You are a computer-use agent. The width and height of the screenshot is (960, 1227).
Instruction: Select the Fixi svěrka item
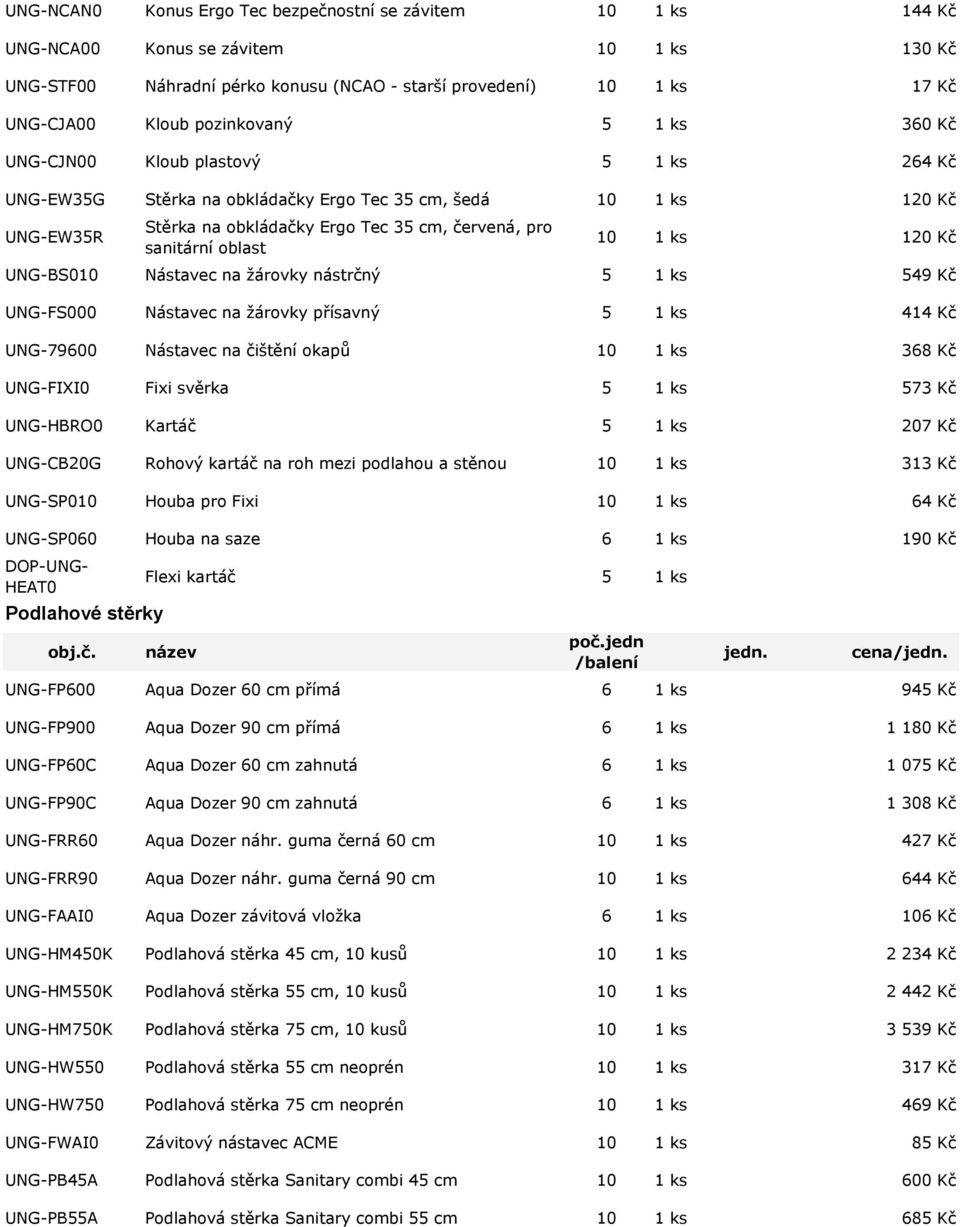187,388
